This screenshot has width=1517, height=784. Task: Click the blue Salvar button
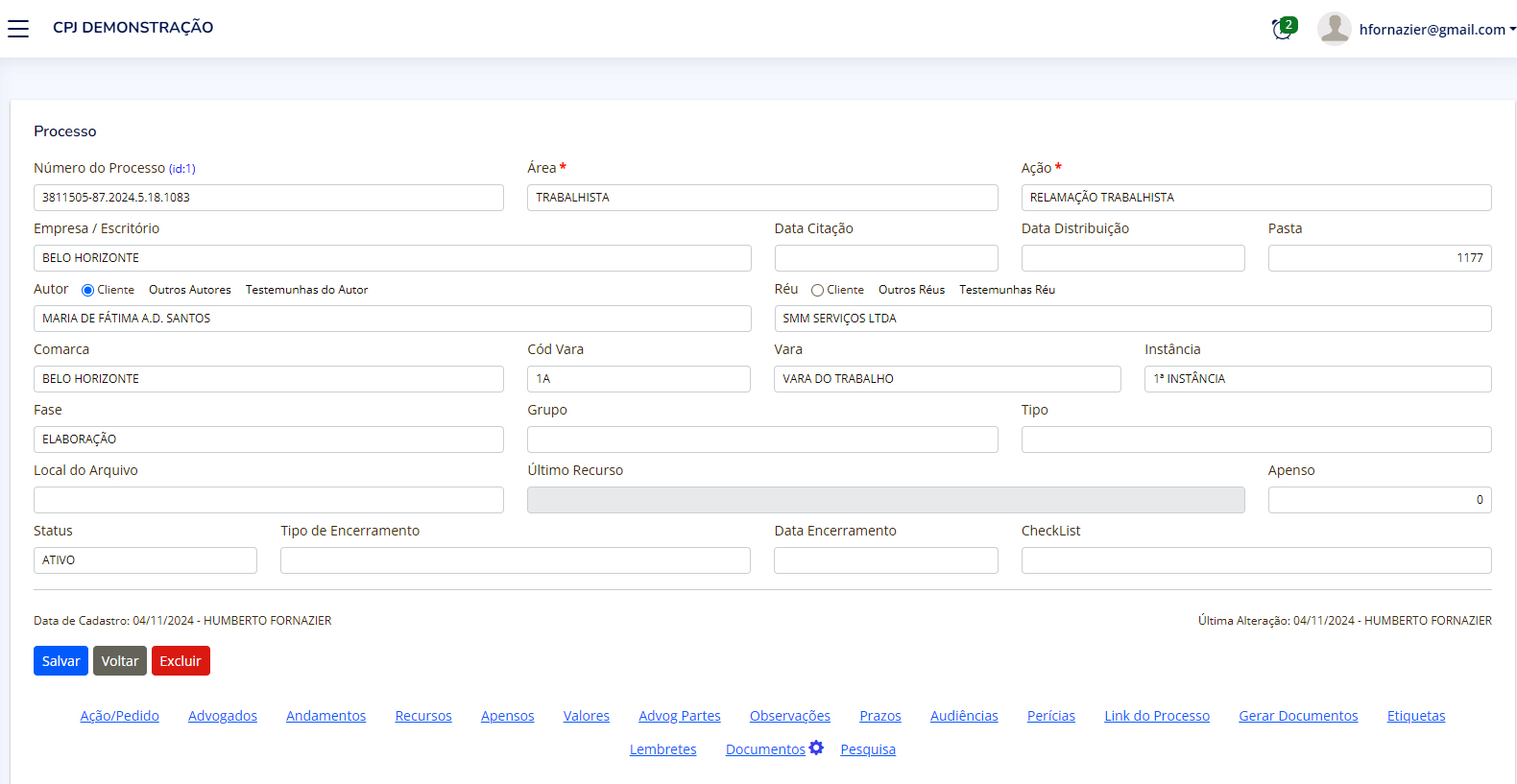coord(60,661)
